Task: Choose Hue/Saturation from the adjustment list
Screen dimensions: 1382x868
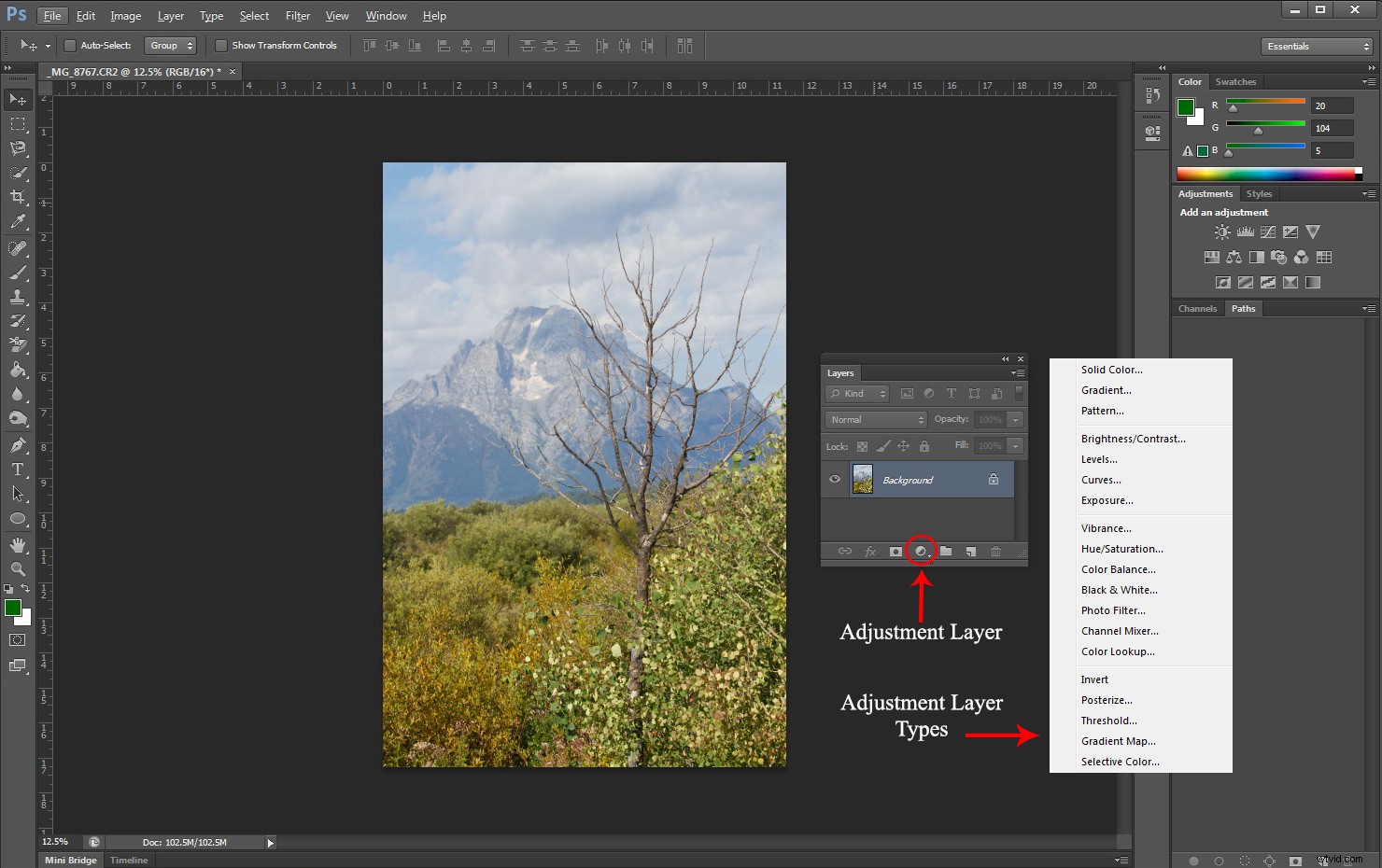Action: pos(1121,548)
